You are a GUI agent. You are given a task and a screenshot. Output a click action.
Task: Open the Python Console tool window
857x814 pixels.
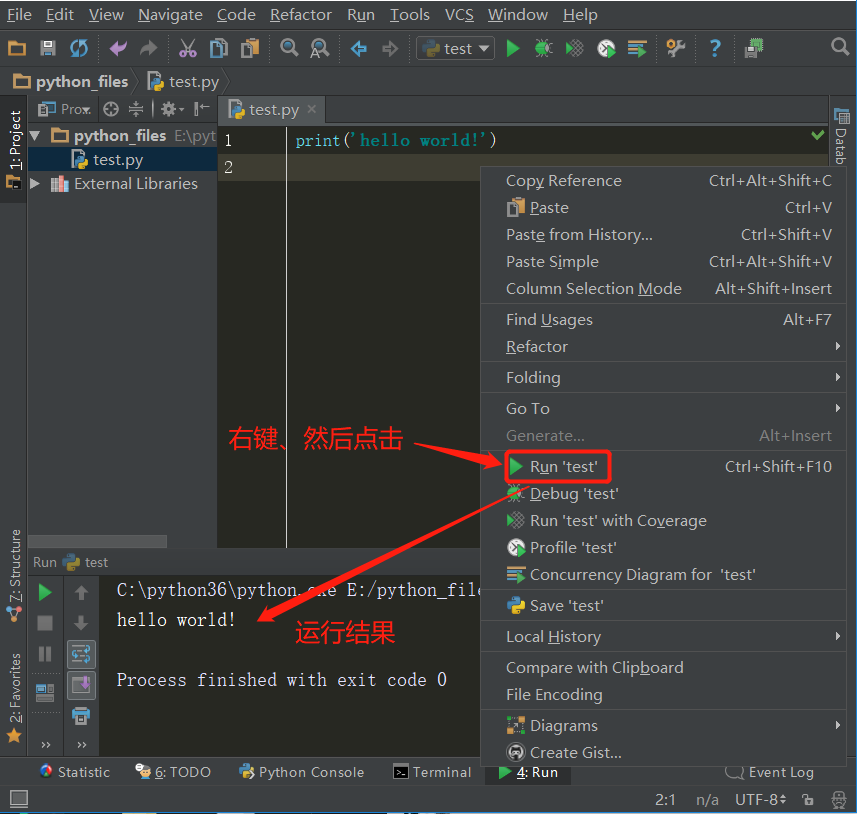click(x=301, y=772)
